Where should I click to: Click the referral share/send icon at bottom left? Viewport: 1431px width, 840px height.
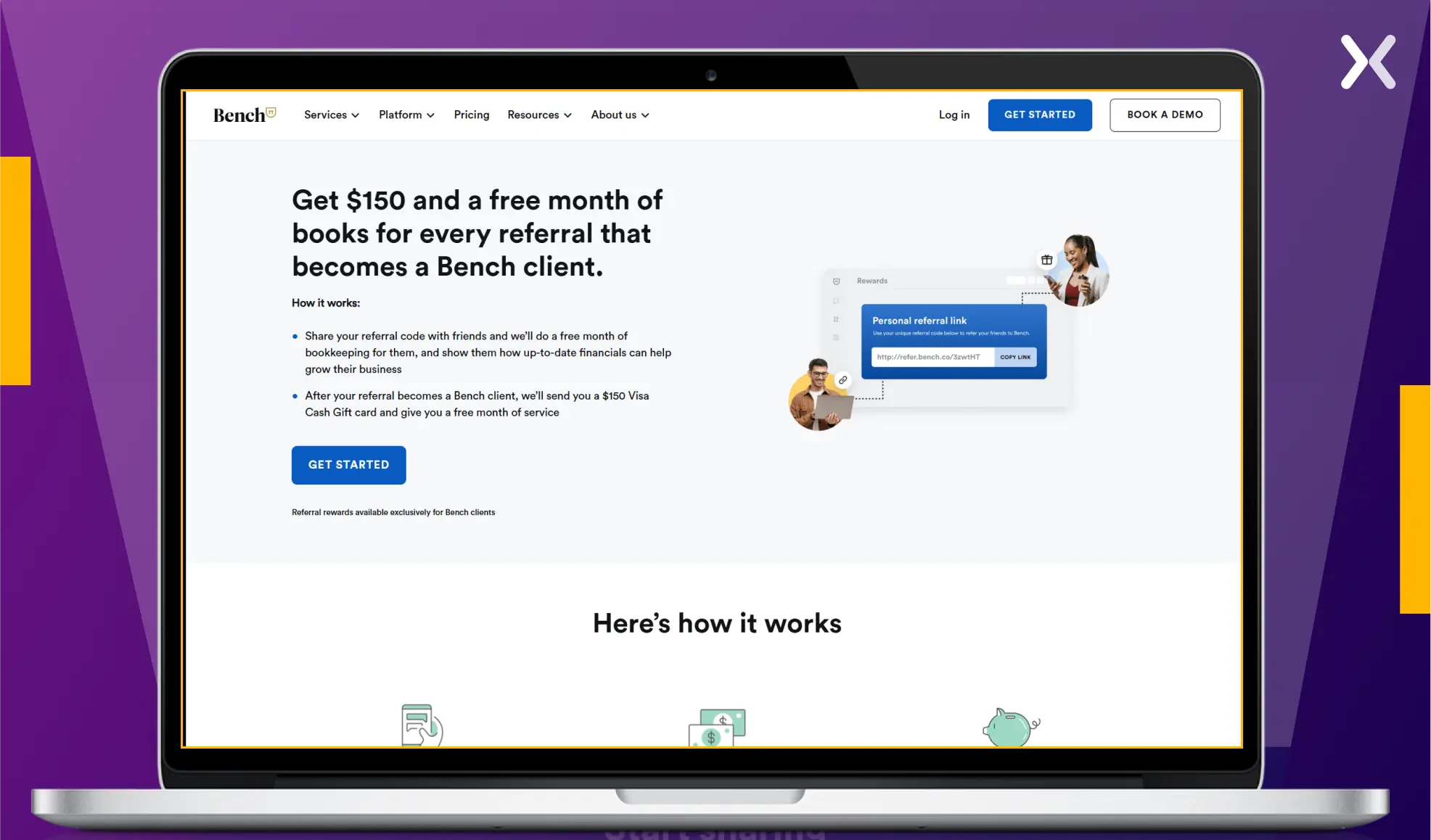point(420,725)
